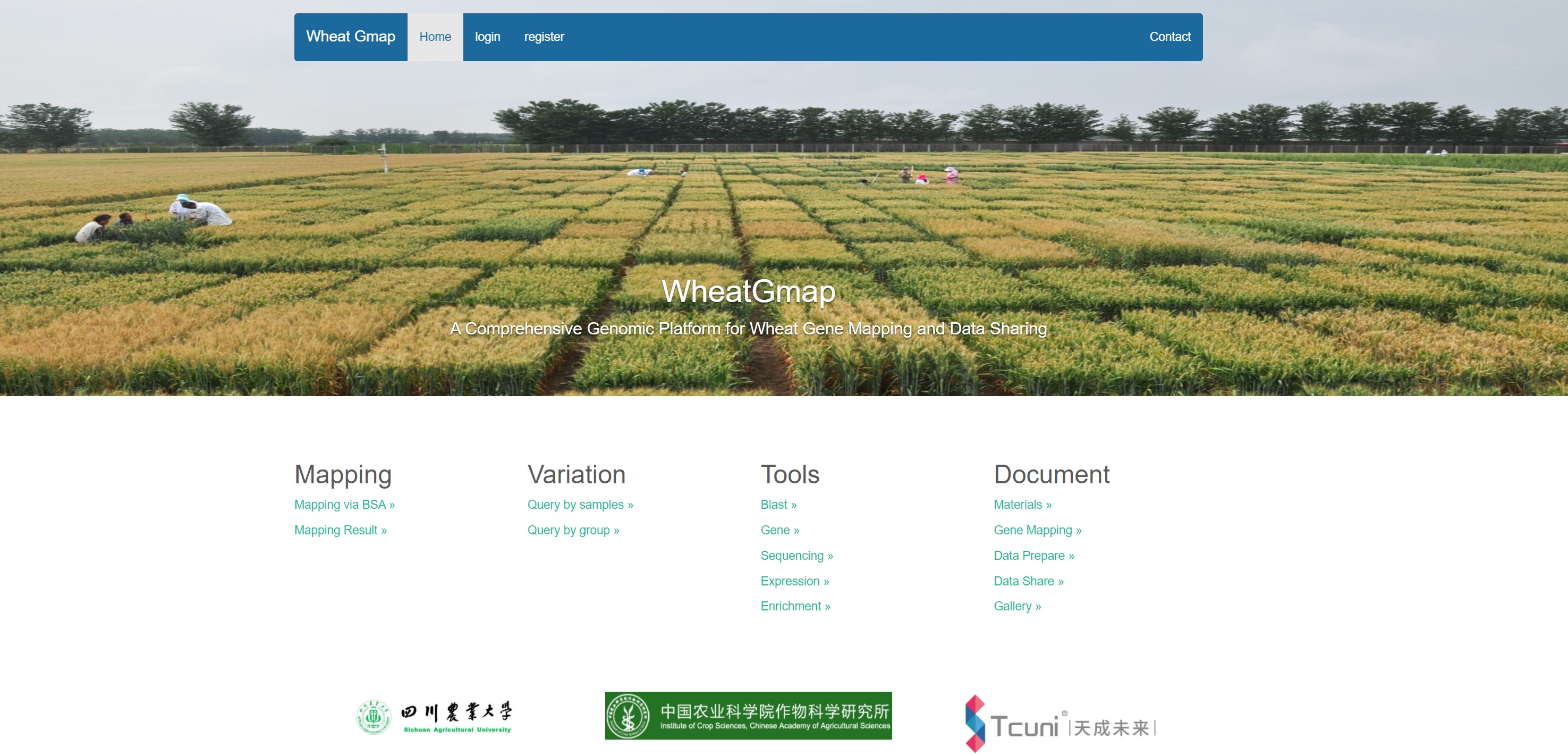Open the Materials document link
Viewport: 1568px width, 755px height.
1022,505
